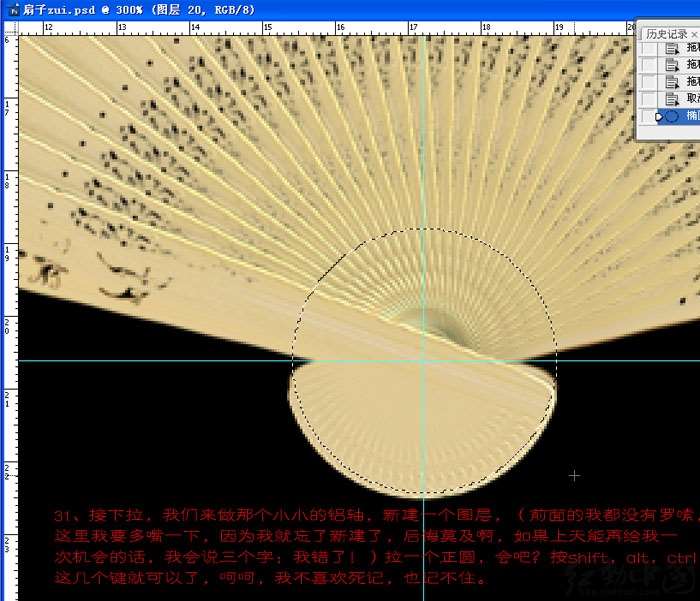Click the ruler origin corner box

(11, 28)
